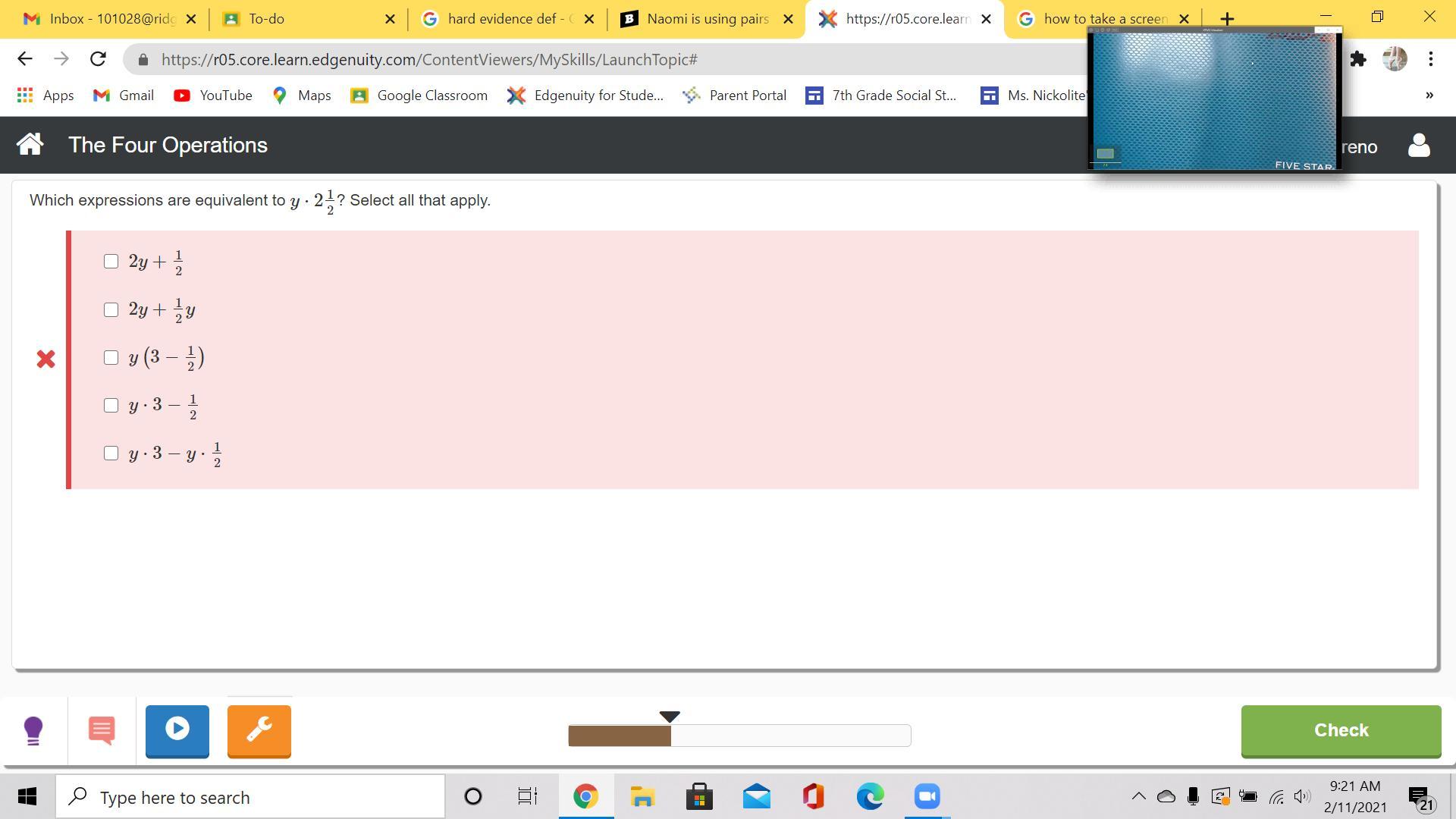Click the home icon beside The Four Operations

[30, 145]
